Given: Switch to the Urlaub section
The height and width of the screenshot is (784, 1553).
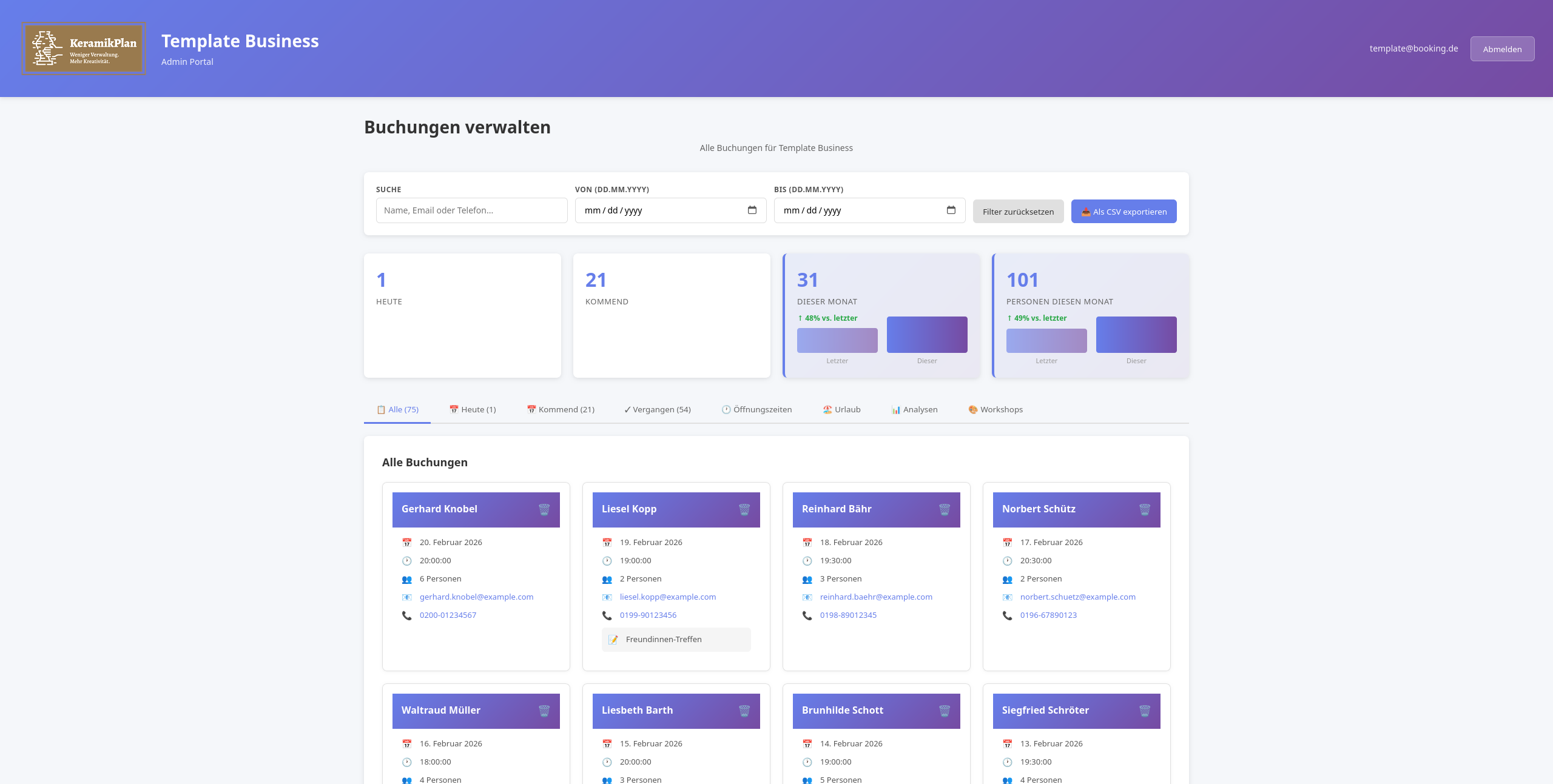Looking at the screenshot, I should 842,409.
